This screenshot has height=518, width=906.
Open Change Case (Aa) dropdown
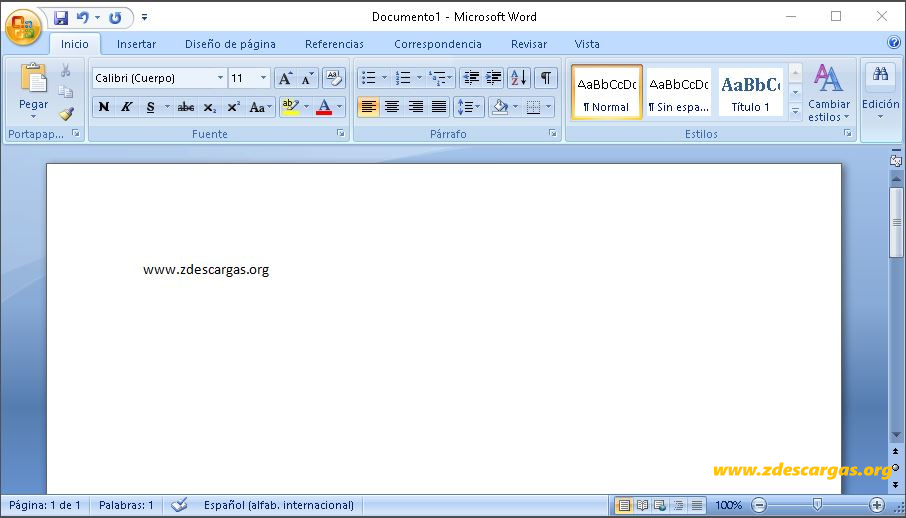[x=261, y=107]
